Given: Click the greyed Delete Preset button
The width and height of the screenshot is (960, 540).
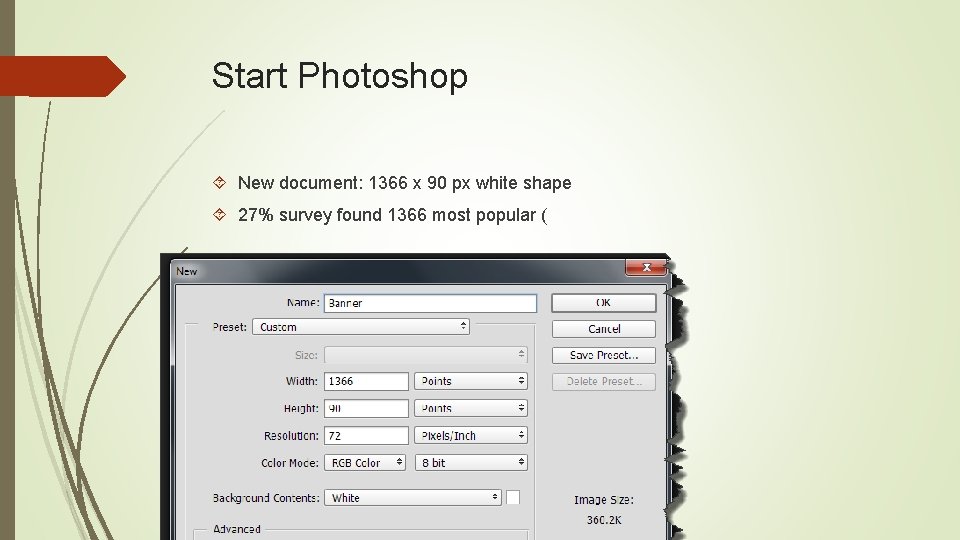Looking at the screenshot, I should (604, 381).
